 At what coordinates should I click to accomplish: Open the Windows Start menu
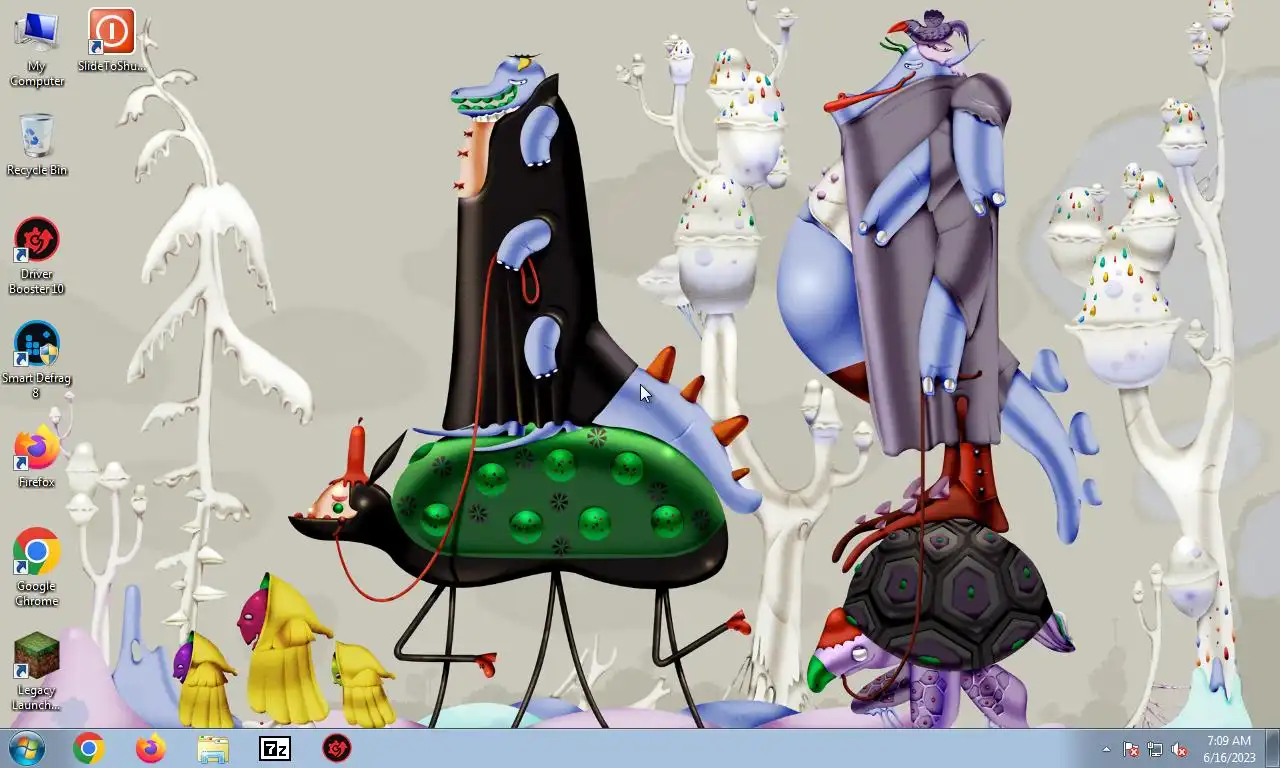tap(27, 748)
